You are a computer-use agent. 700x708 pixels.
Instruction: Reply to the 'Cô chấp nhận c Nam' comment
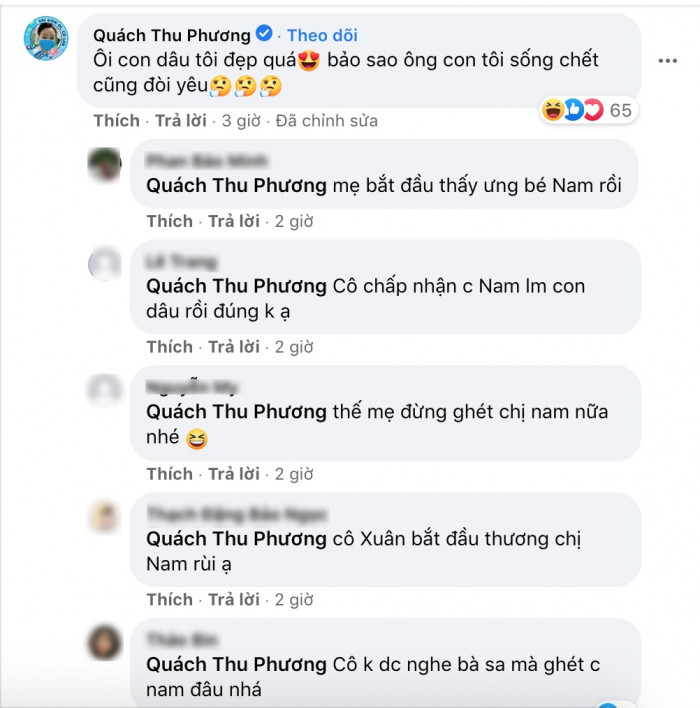[x=234, y=347]
